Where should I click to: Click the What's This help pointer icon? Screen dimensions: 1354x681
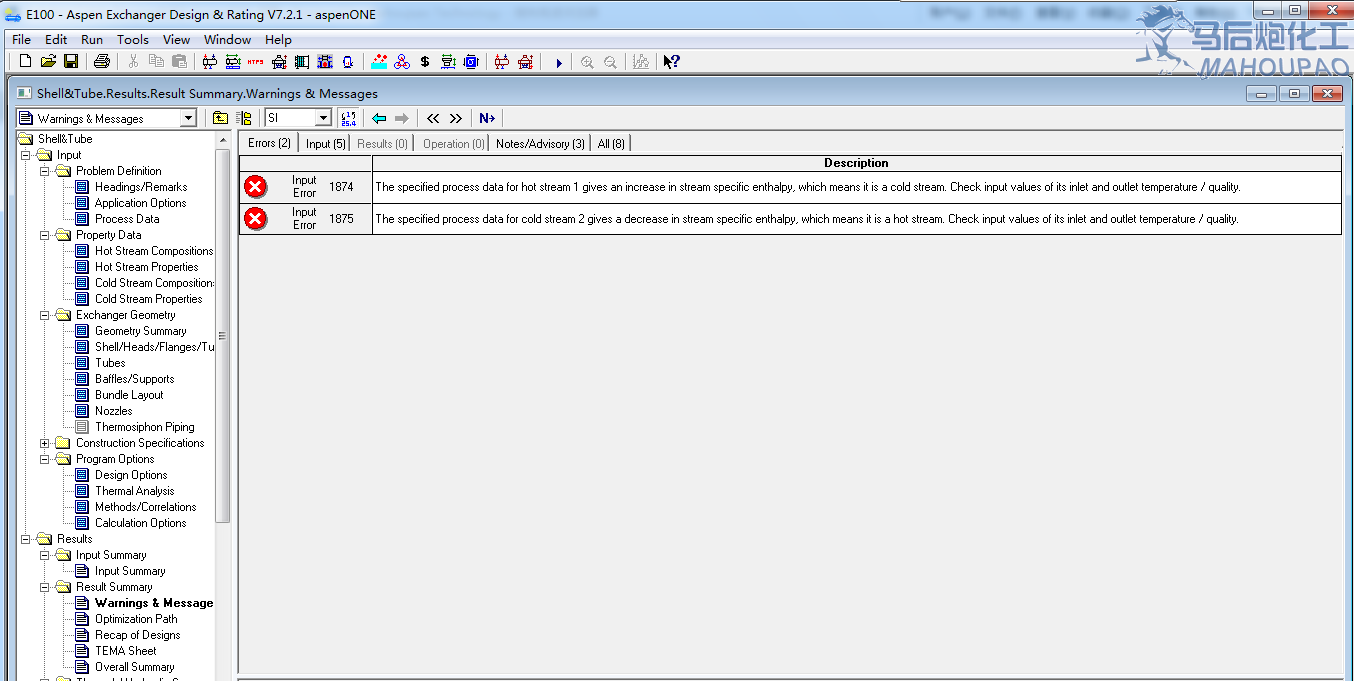point(671,61)
